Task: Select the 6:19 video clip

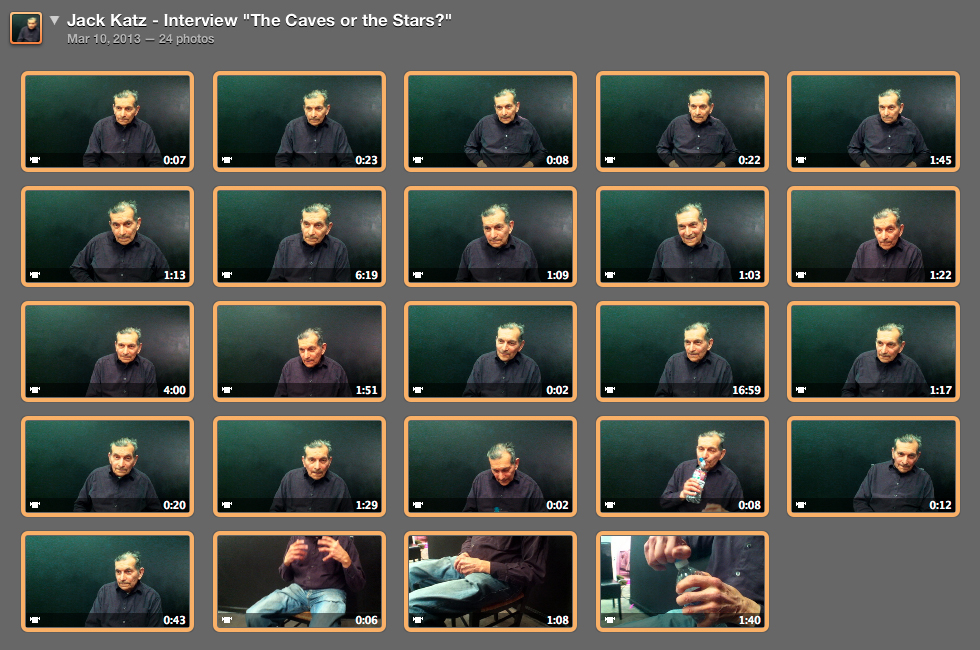Action: click(299, 236)
